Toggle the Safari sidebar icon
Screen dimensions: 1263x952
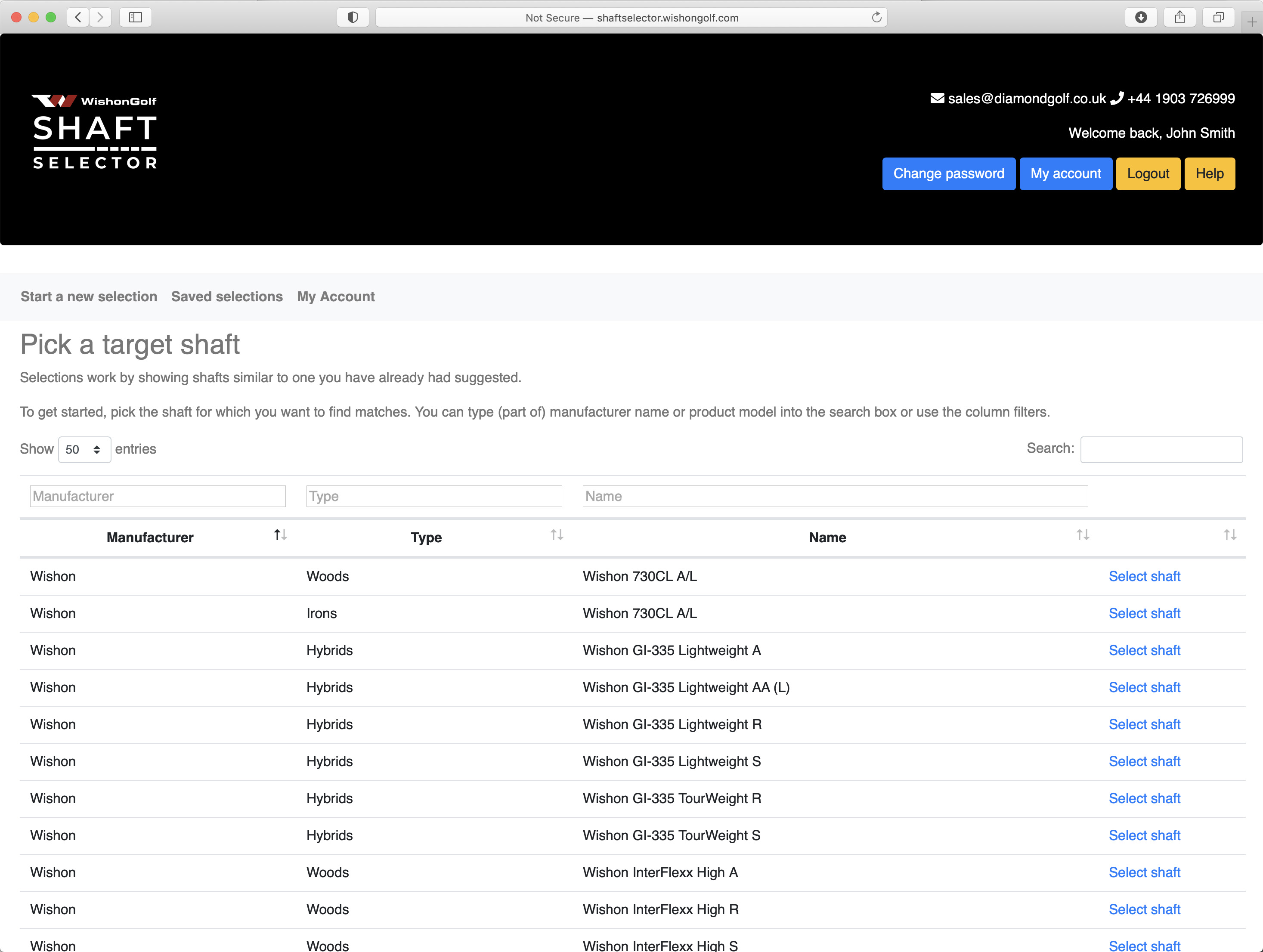(135, 17)
